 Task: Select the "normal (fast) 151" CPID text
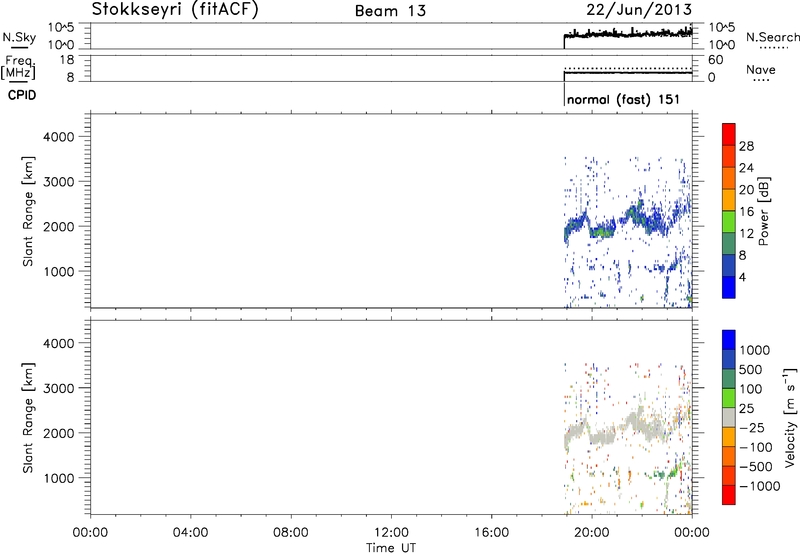pyautogui.click(x=623, y=99)
